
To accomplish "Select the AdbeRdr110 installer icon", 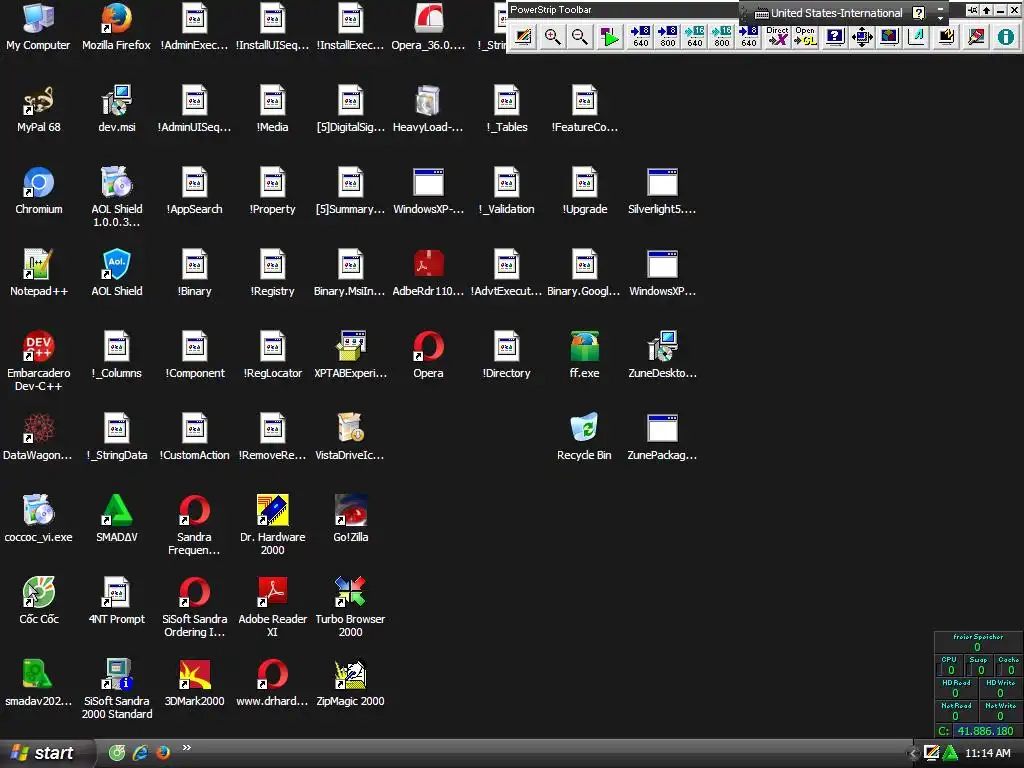I will [428, 272].
